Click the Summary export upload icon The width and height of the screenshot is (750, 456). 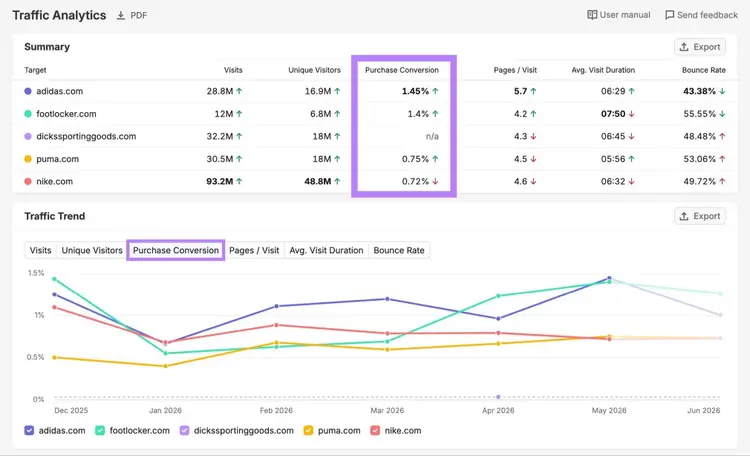click(x=684, y=47)
